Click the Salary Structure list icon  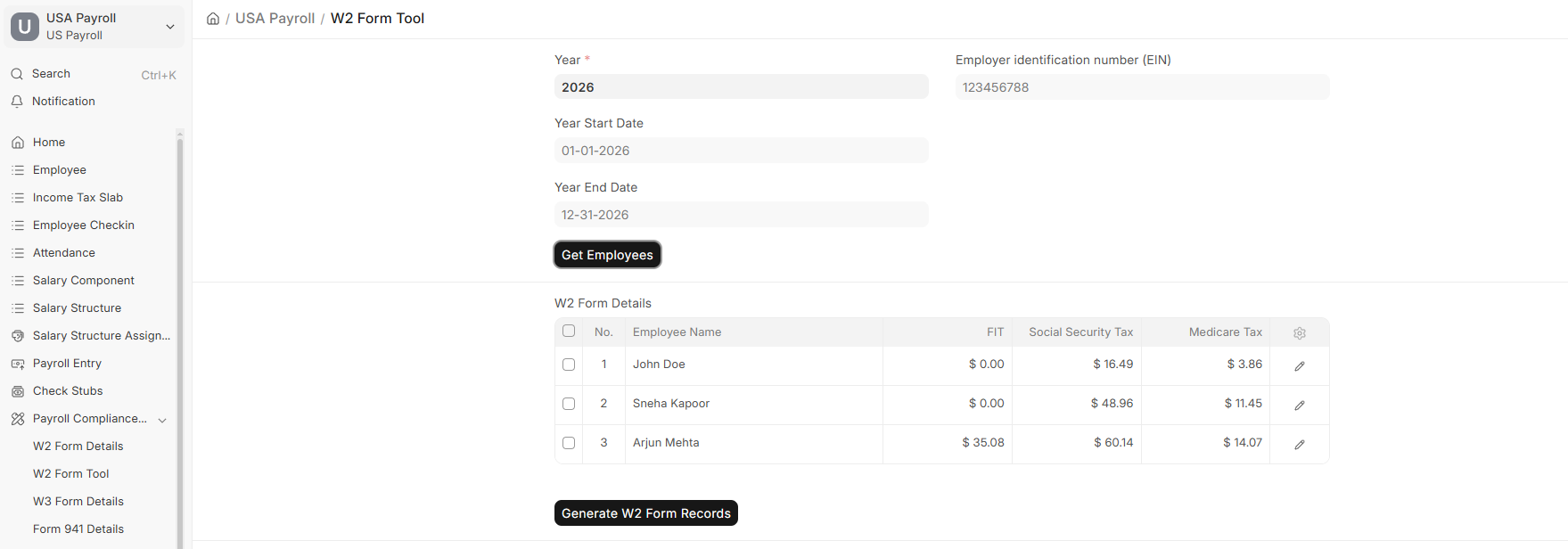(18, 308)
